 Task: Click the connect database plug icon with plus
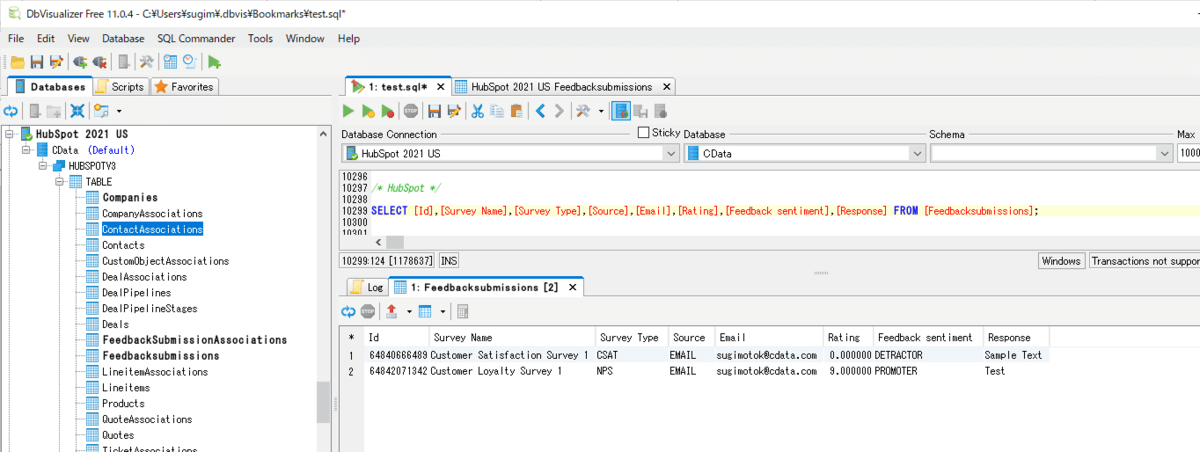81,62
